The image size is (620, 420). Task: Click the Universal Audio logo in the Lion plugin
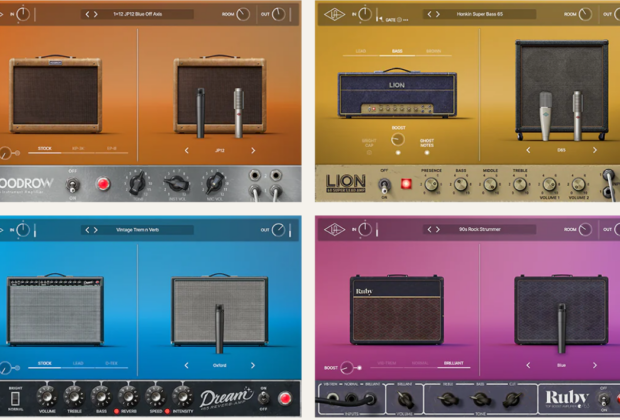(x=334, y=14)
